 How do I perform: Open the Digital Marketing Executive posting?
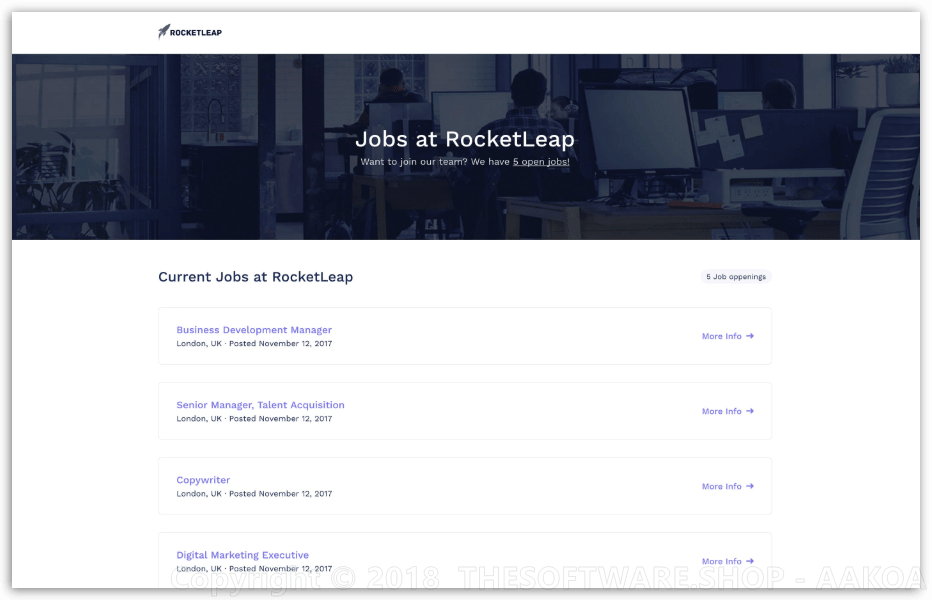coord(242,554)
